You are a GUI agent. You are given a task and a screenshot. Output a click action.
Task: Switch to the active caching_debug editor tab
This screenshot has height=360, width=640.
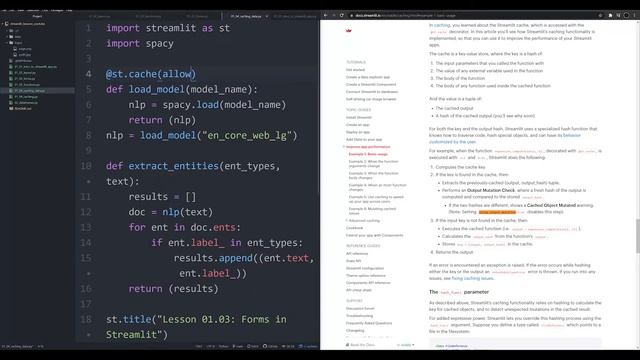(245, 16)
